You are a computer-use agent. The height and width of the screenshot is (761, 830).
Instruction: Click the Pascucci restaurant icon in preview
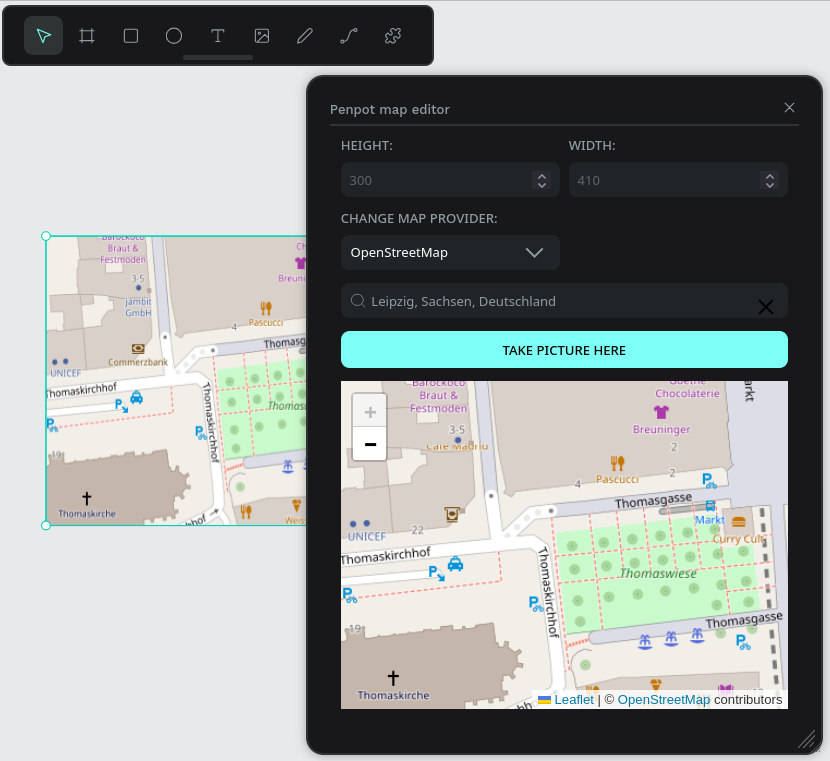617,464
